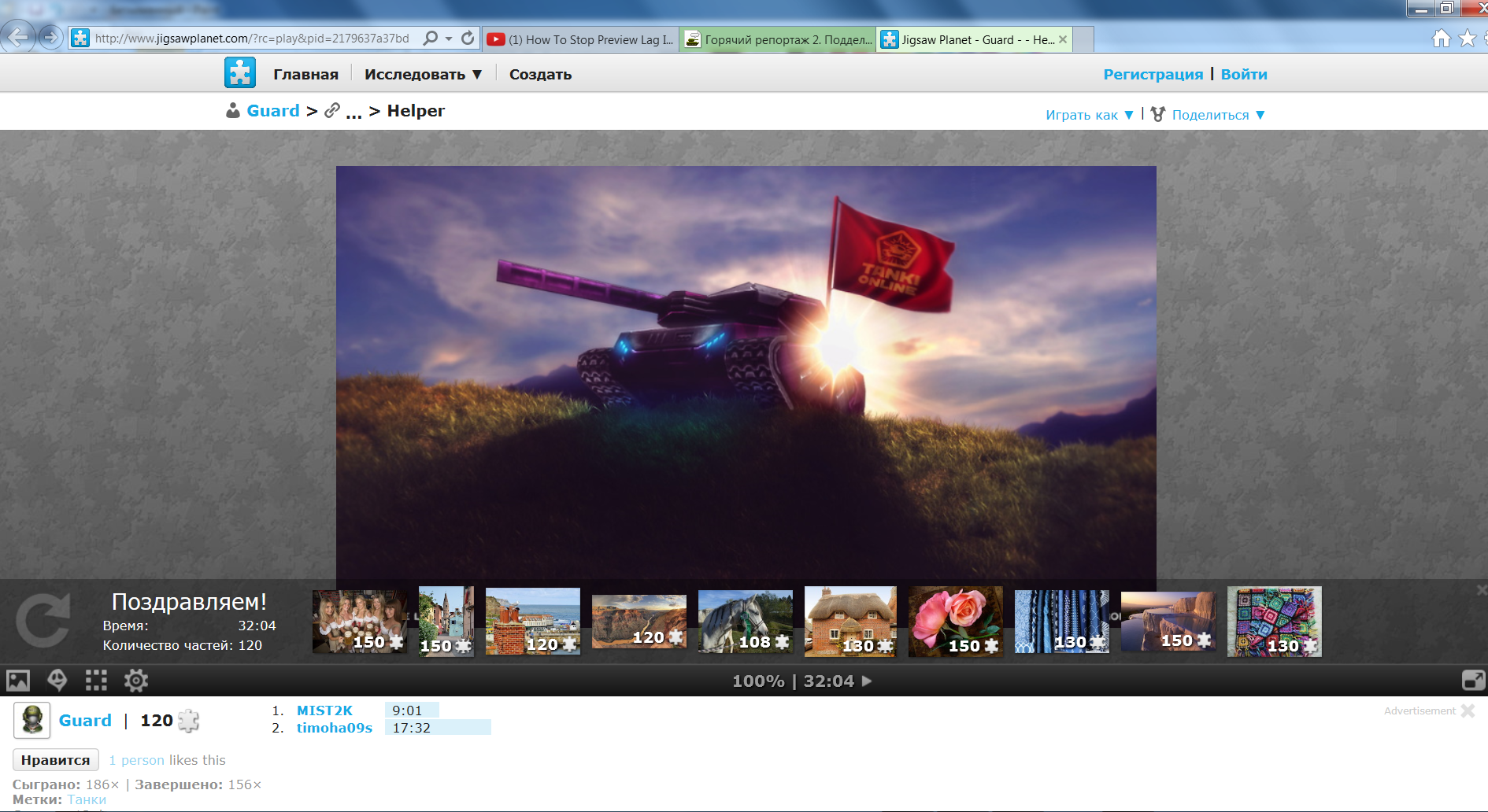Click the share icon beside Поделиться
1488x812 pixels.
1158,114
